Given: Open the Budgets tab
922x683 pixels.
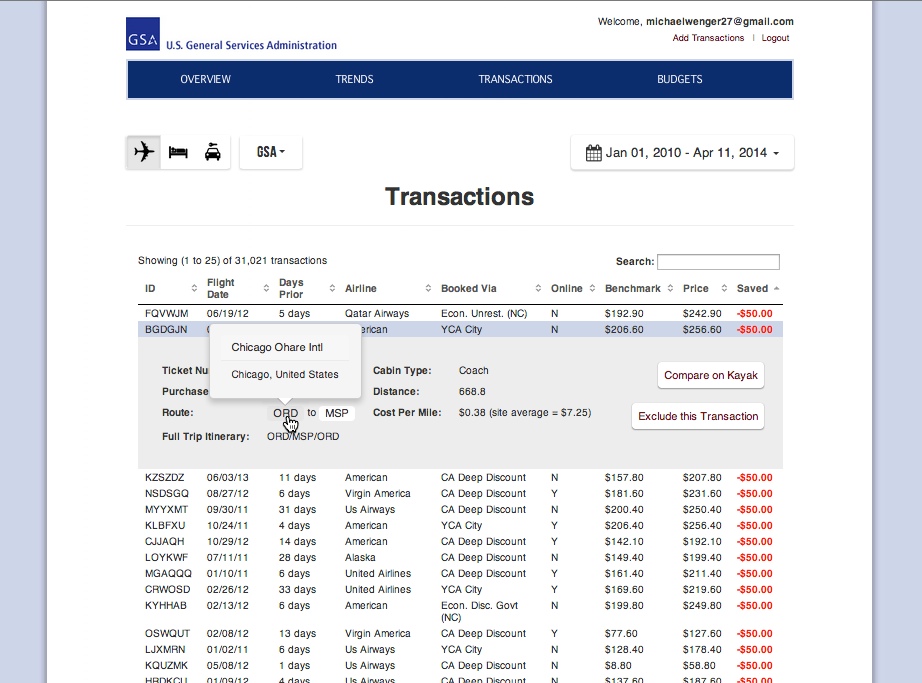Looking at the screenshot, I should (x=679, y=79).
